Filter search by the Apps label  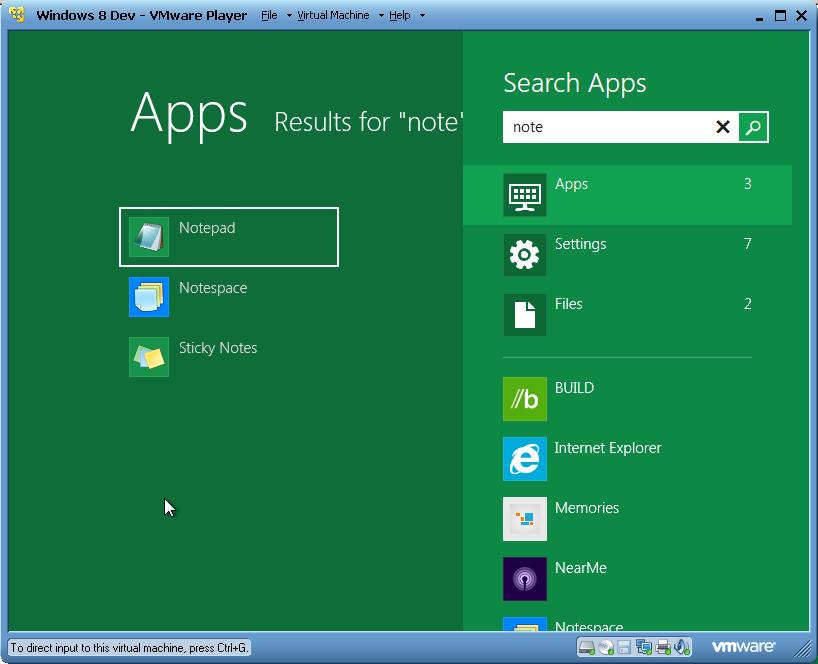(x=571, y=184)
